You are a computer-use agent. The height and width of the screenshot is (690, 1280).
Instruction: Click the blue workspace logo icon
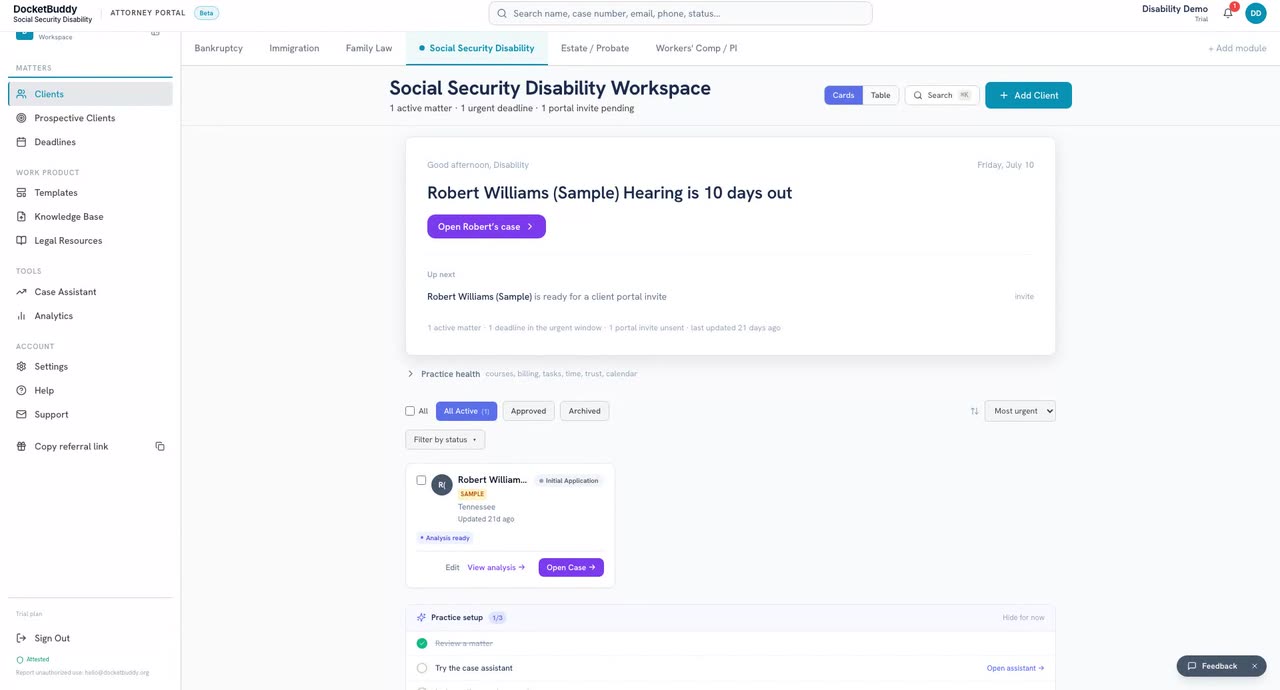pos(24,33)
